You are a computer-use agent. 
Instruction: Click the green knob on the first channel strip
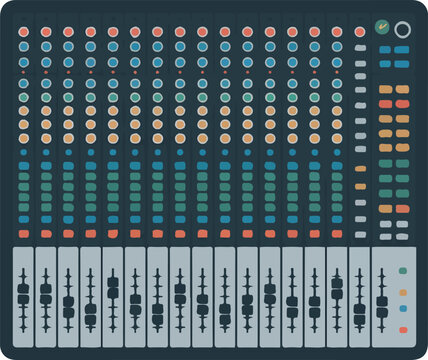tap(24, 97)
